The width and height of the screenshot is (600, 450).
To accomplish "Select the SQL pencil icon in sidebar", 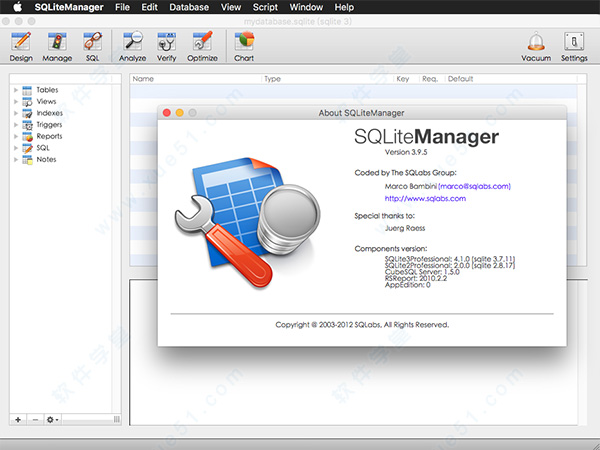I will coord(27,148).
